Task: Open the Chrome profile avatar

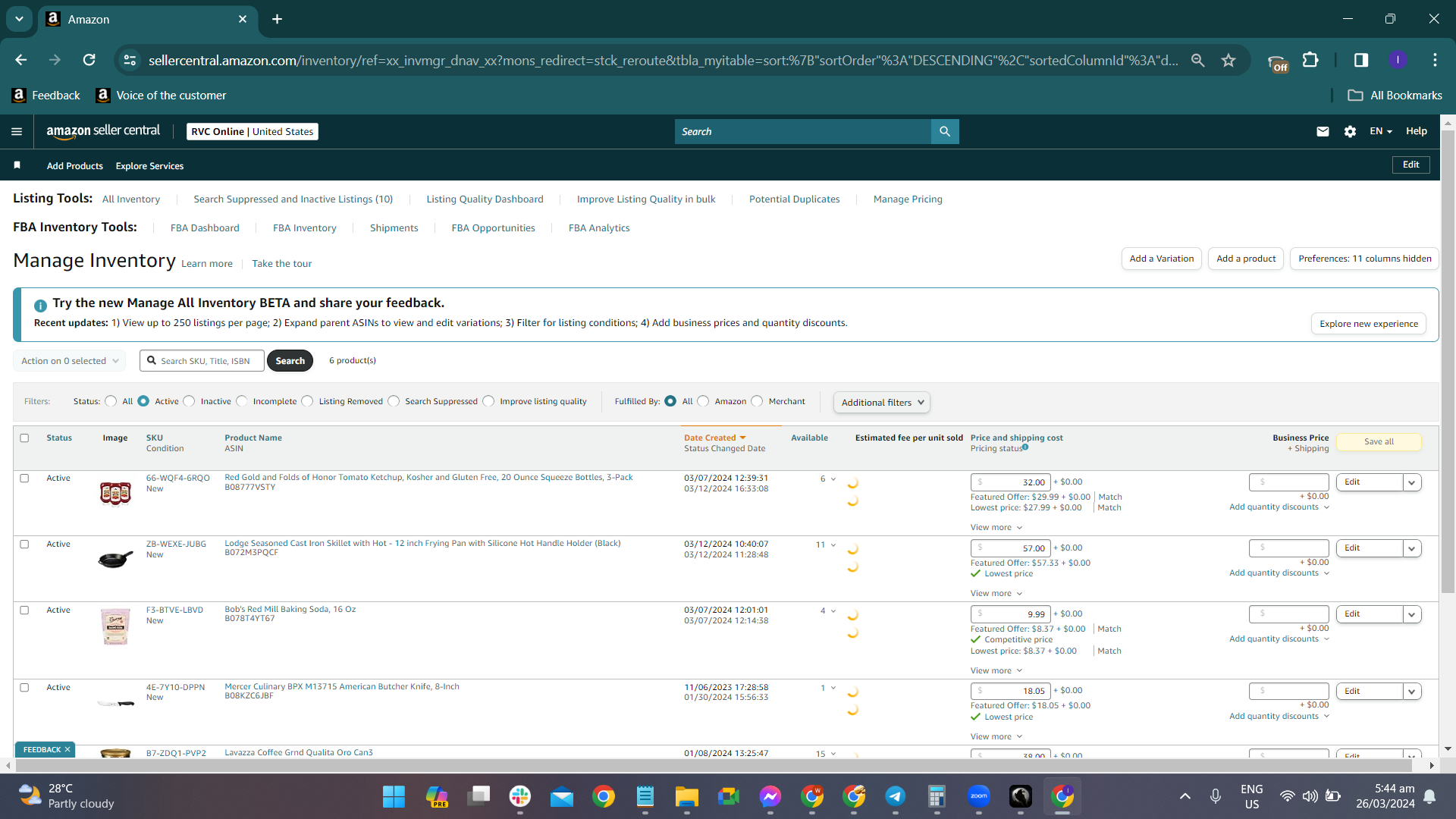Action: (x=1398, y=60)
